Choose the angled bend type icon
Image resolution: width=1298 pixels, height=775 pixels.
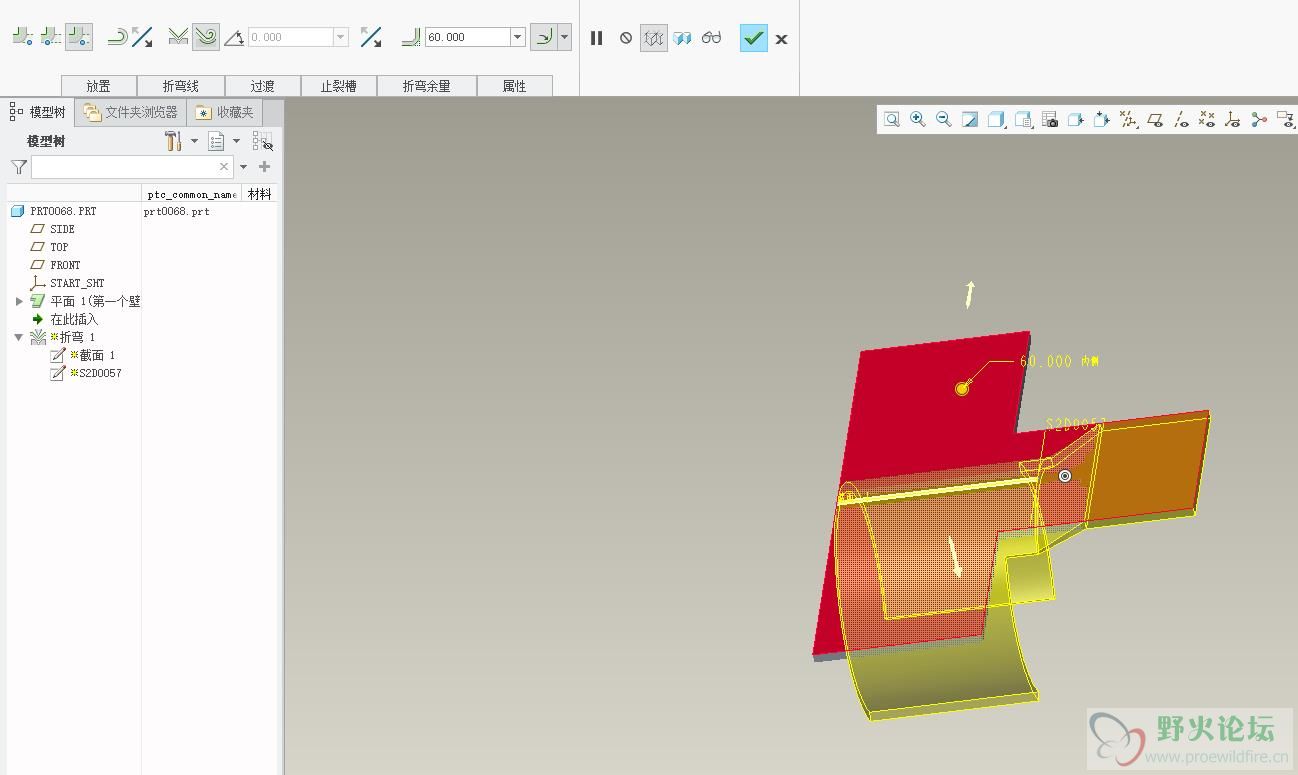[178, 37]
